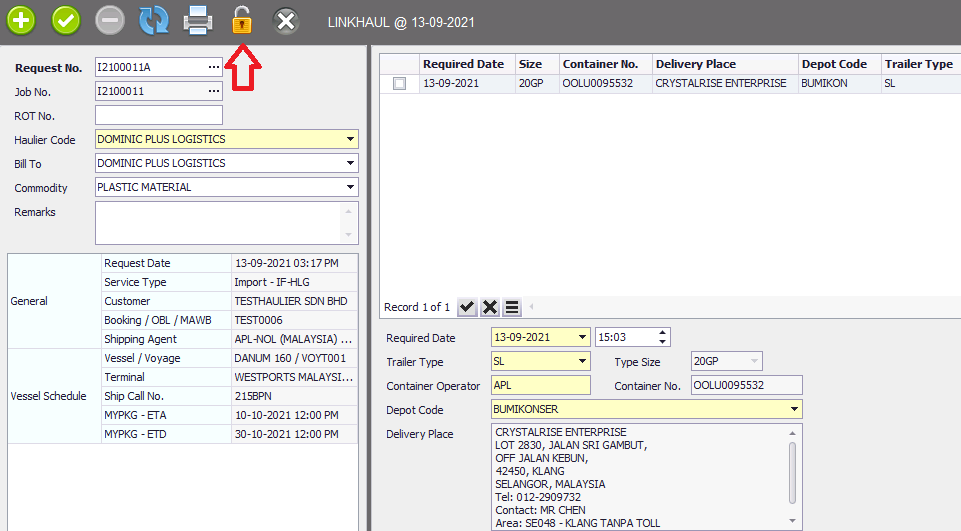Open the Depot Code dropdown
The width and height of the screenshot is (961, 531).
(794, 410)
